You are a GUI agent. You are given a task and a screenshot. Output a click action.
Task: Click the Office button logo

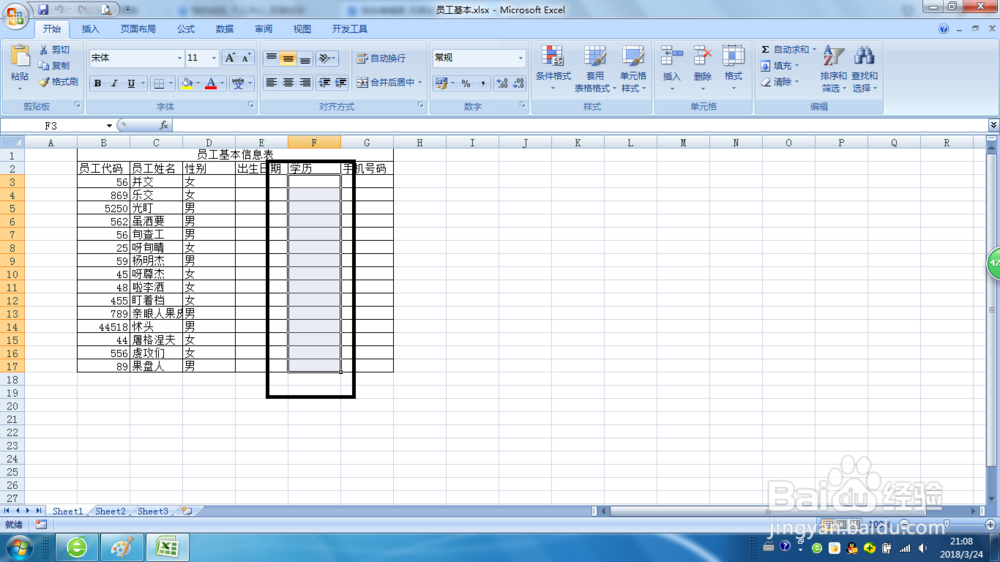coord(15,16)
